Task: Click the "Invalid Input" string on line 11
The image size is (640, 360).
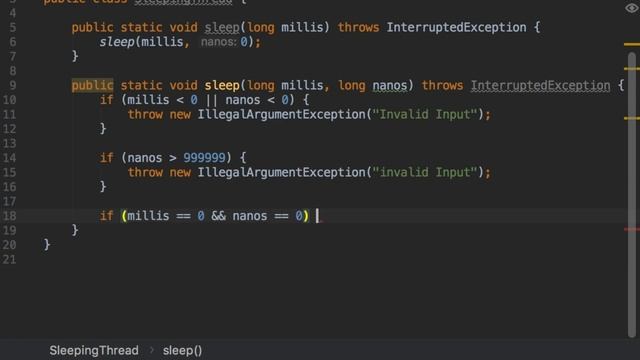Action: tap(424, 114)
